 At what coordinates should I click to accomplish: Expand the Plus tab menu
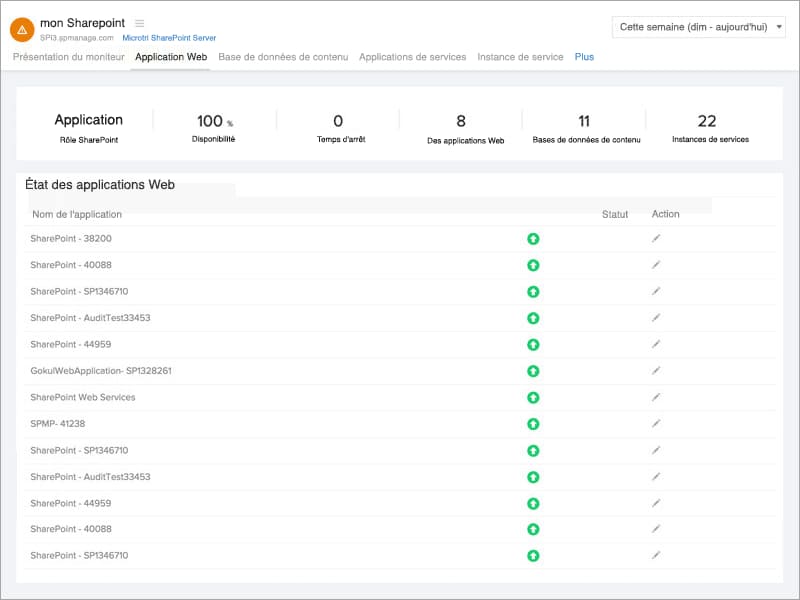coord(584,57)
